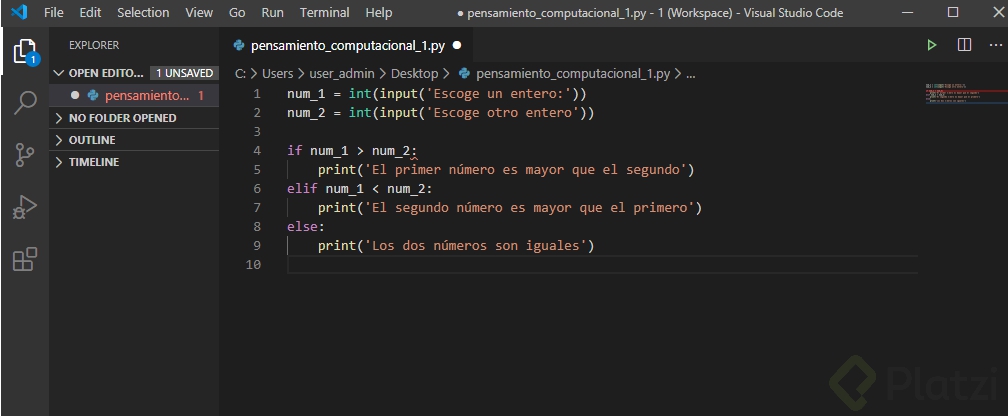1008x416 pixels.
Task: Click the 'Los dos números son iguales' string
Action: (x=476, y=246)
